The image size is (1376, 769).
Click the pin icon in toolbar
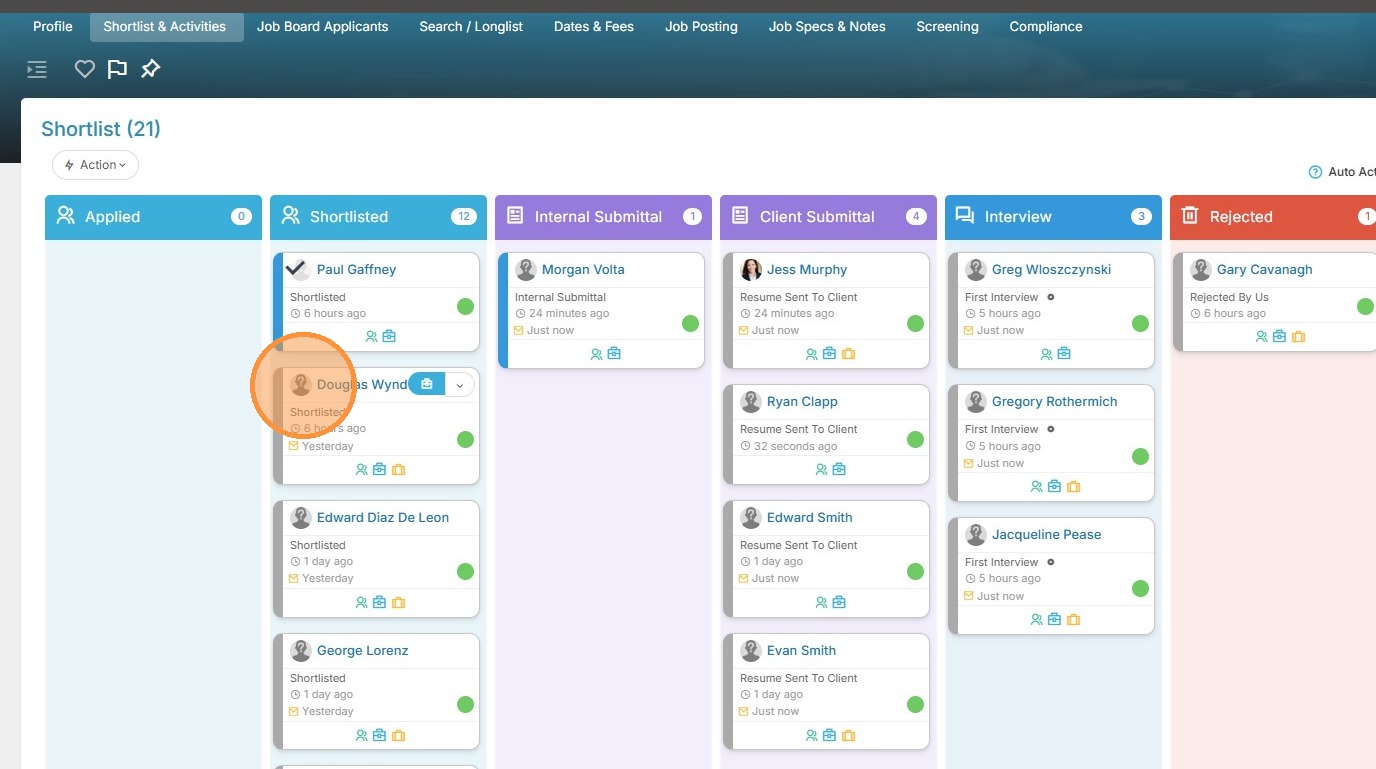pyautogui.click(x=150, y=69)
